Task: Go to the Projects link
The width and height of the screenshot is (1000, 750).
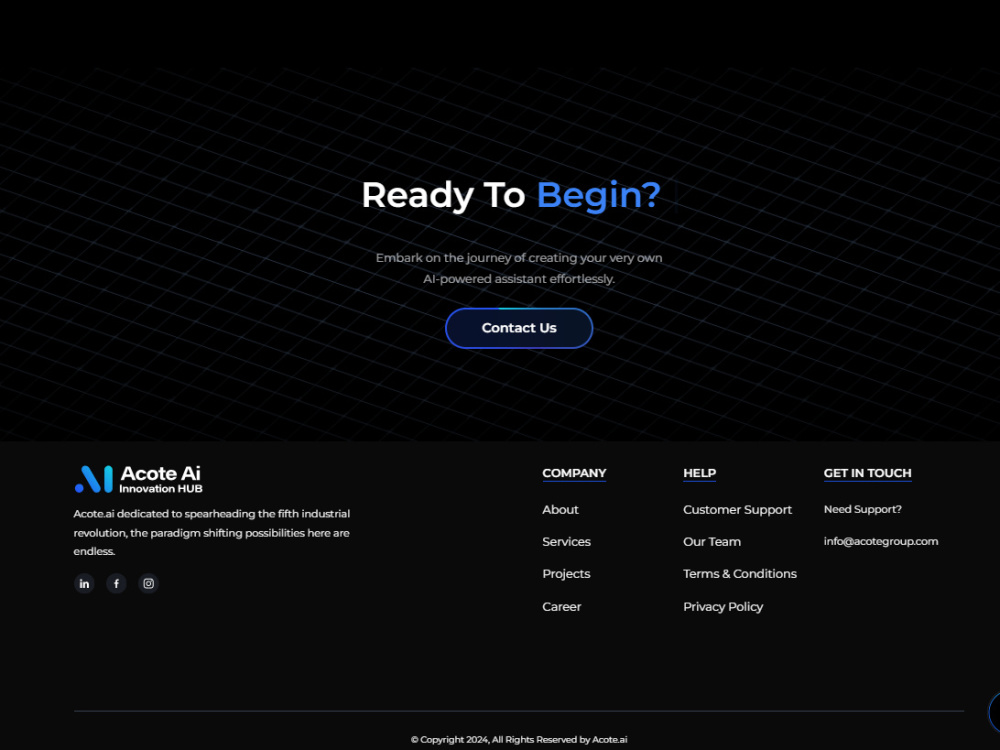Action: (566, 574)
